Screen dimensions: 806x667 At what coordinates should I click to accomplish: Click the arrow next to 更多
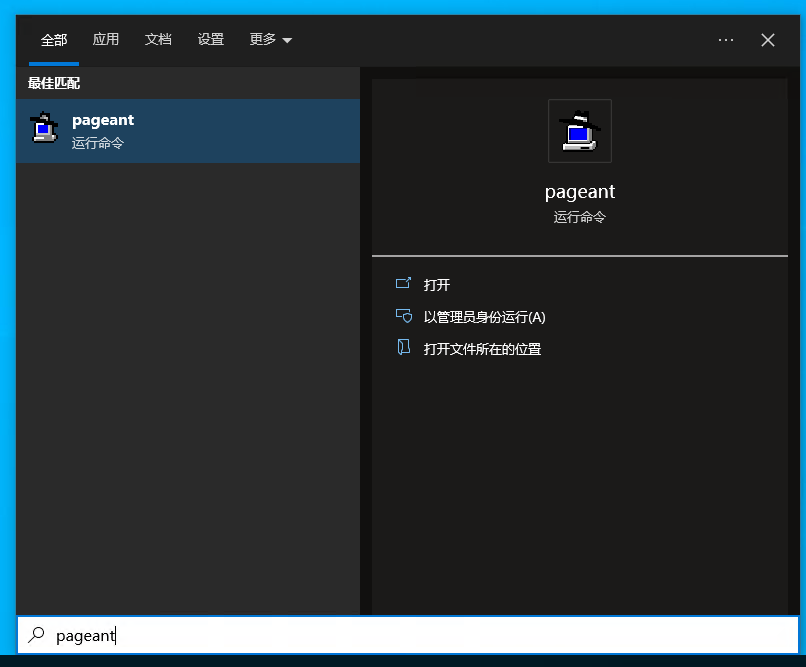coord(288,41)
